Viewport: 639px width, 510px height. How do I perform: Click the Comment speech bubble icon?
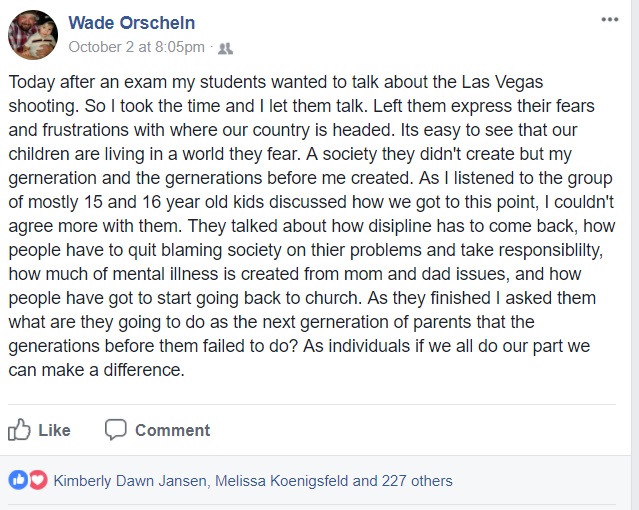point(116,430)
